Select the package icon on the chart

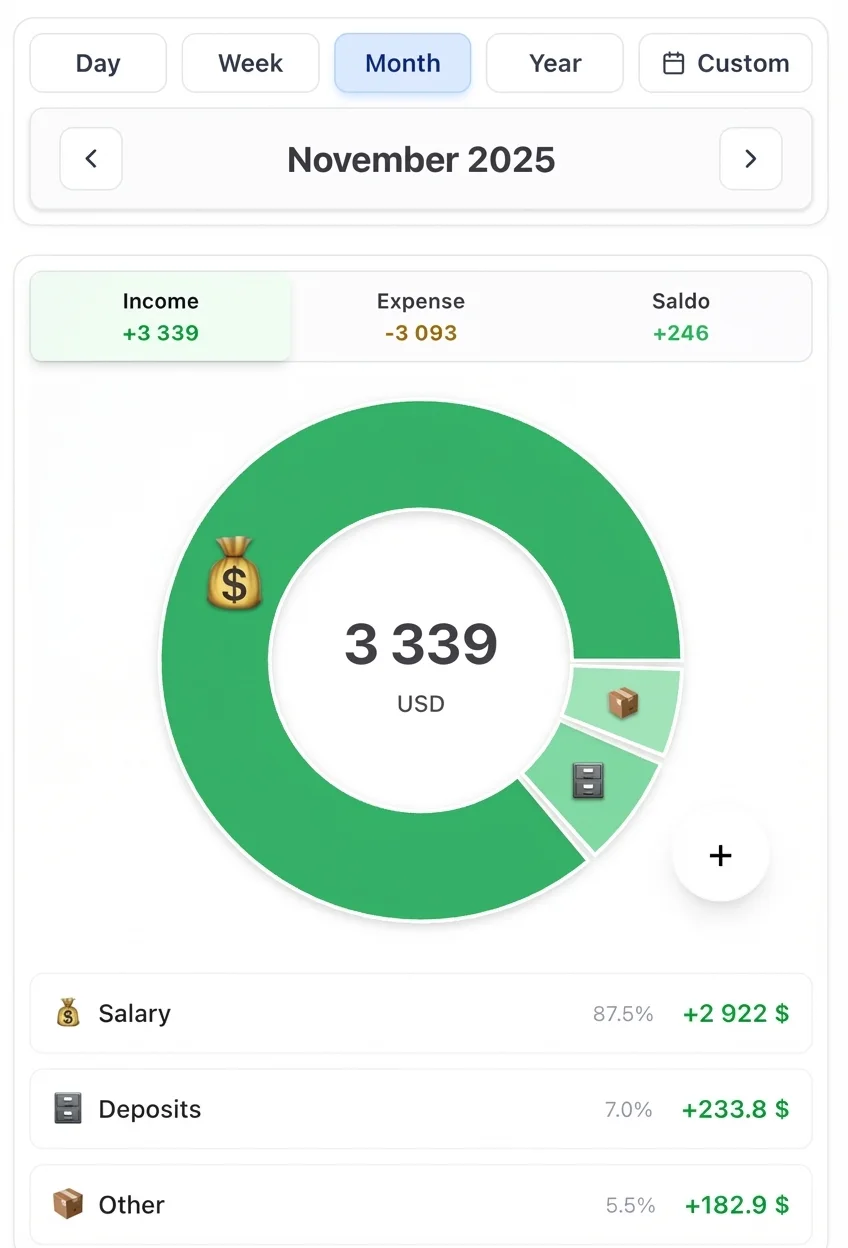point(625,703)
